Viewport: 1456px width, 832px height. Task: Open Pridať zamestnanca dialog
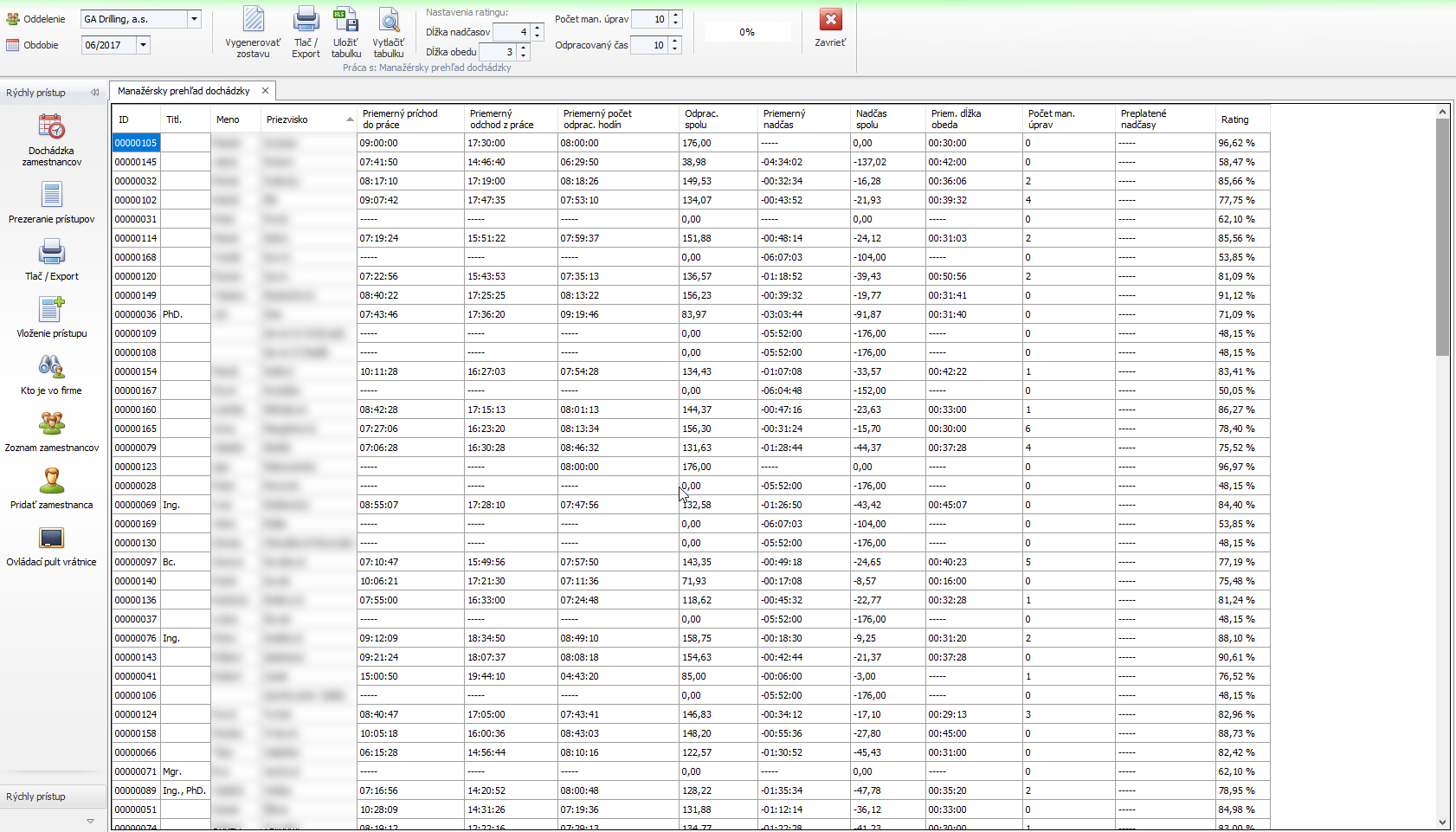[51, 488]
